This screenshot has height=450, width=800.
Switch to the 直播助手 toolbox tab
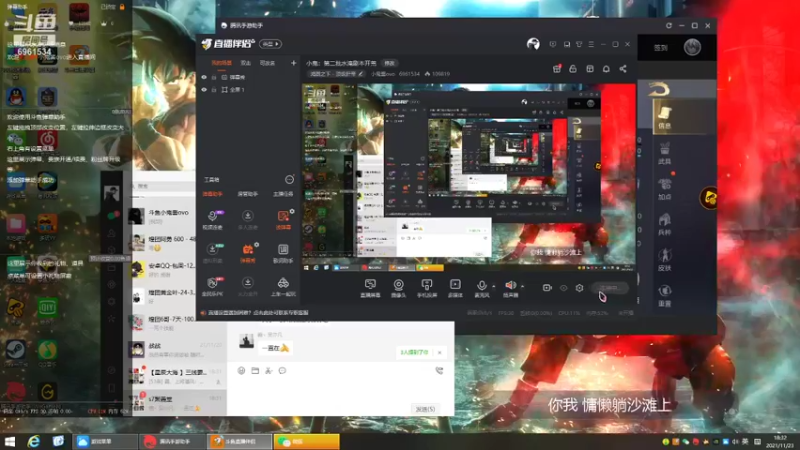click(x=212, y=194)
